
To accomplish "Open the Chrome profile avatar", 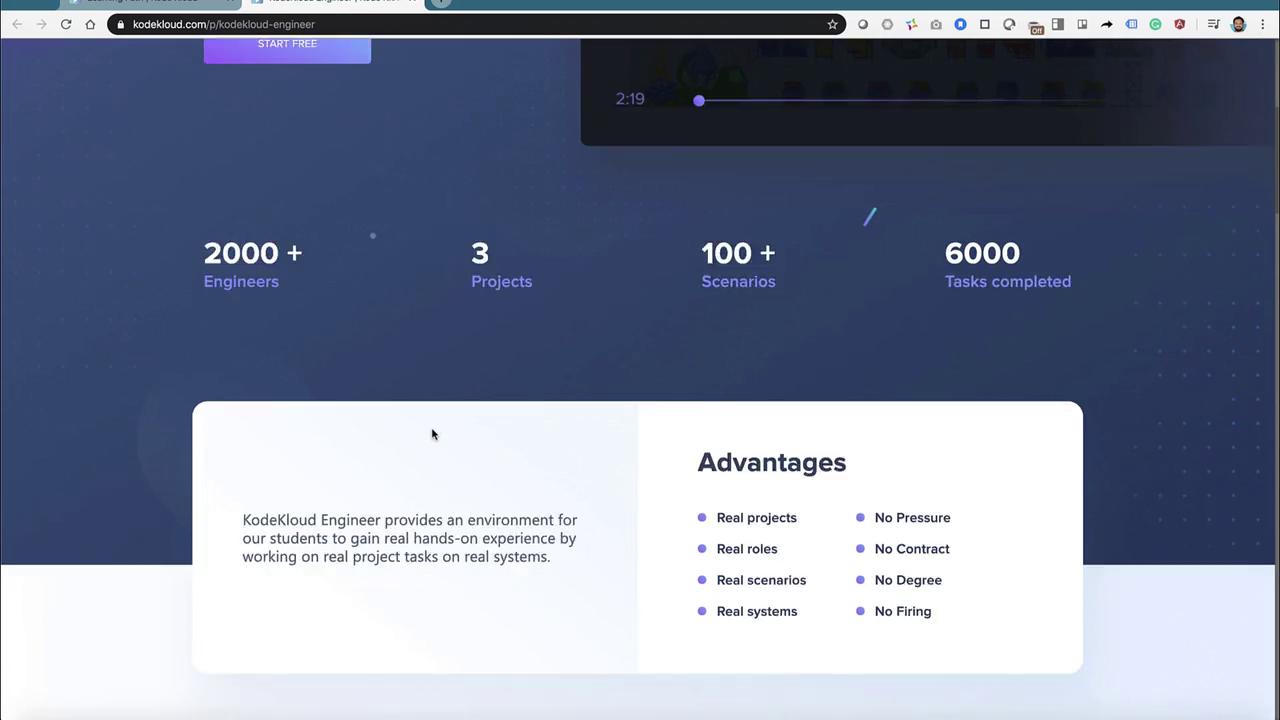I will (x=1238, y=24).
